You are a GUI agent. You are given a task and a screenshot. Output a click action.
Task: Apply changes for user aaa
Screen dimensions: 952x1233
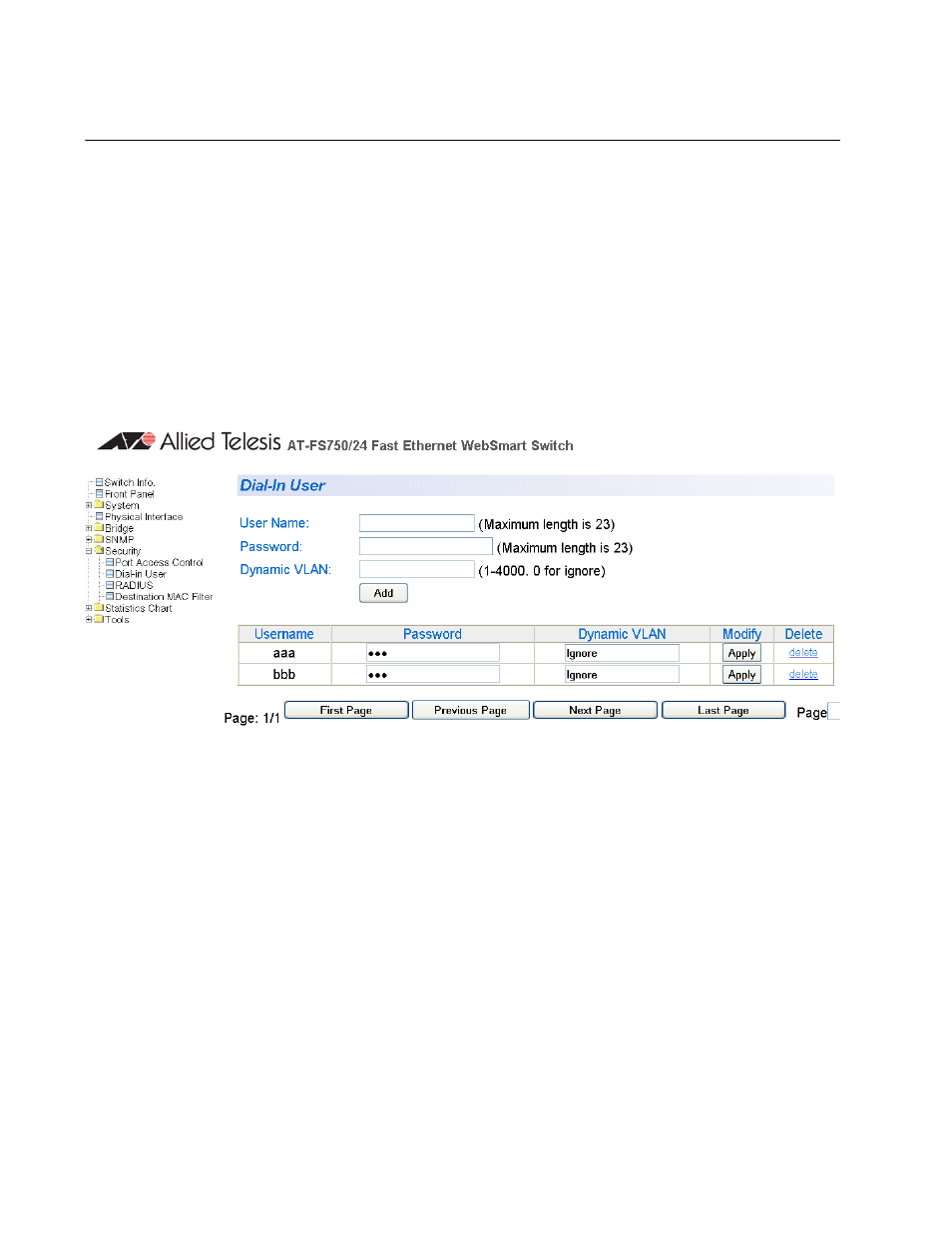[741, 653]
